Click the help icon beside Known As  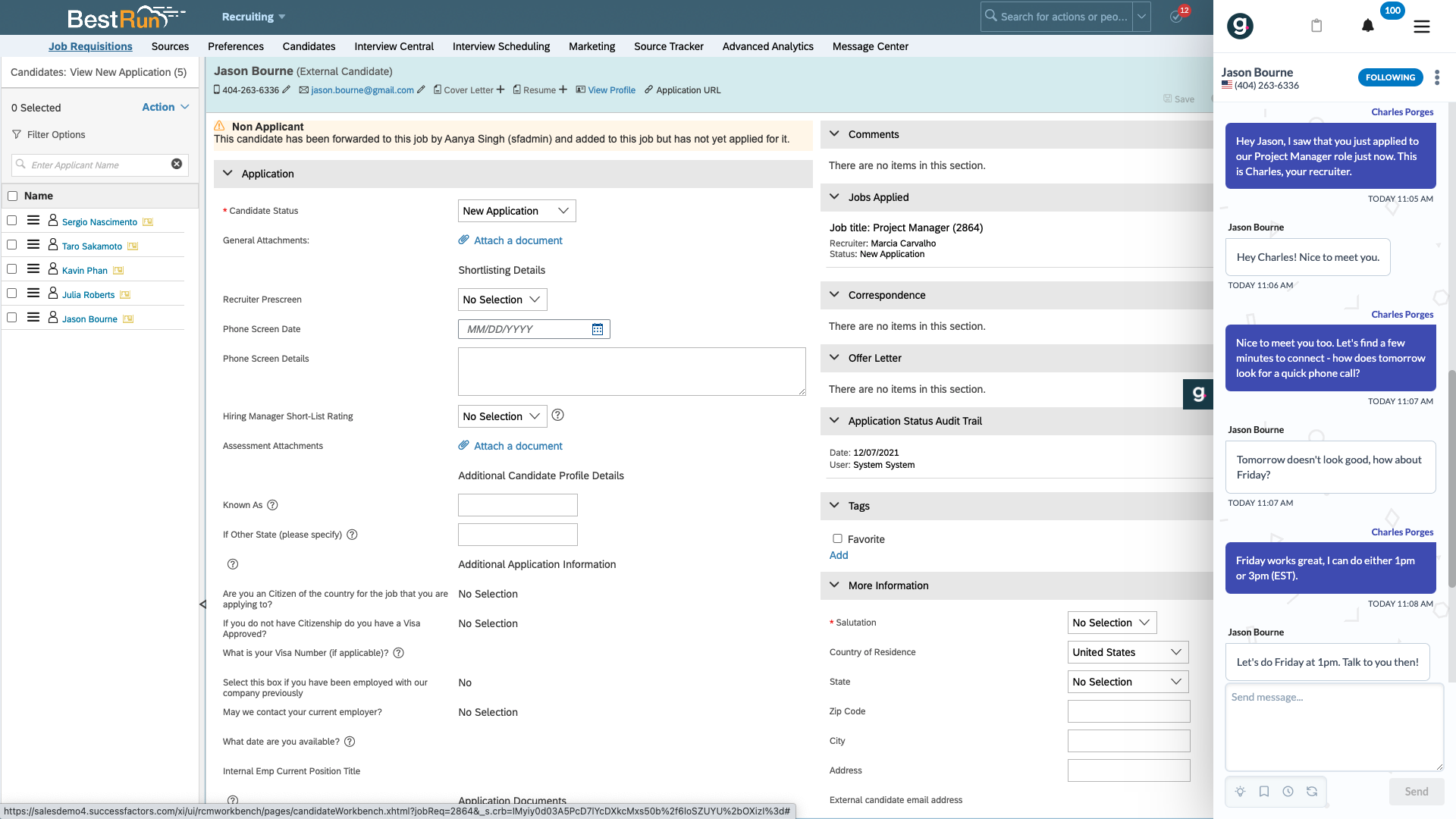point(272,505)
